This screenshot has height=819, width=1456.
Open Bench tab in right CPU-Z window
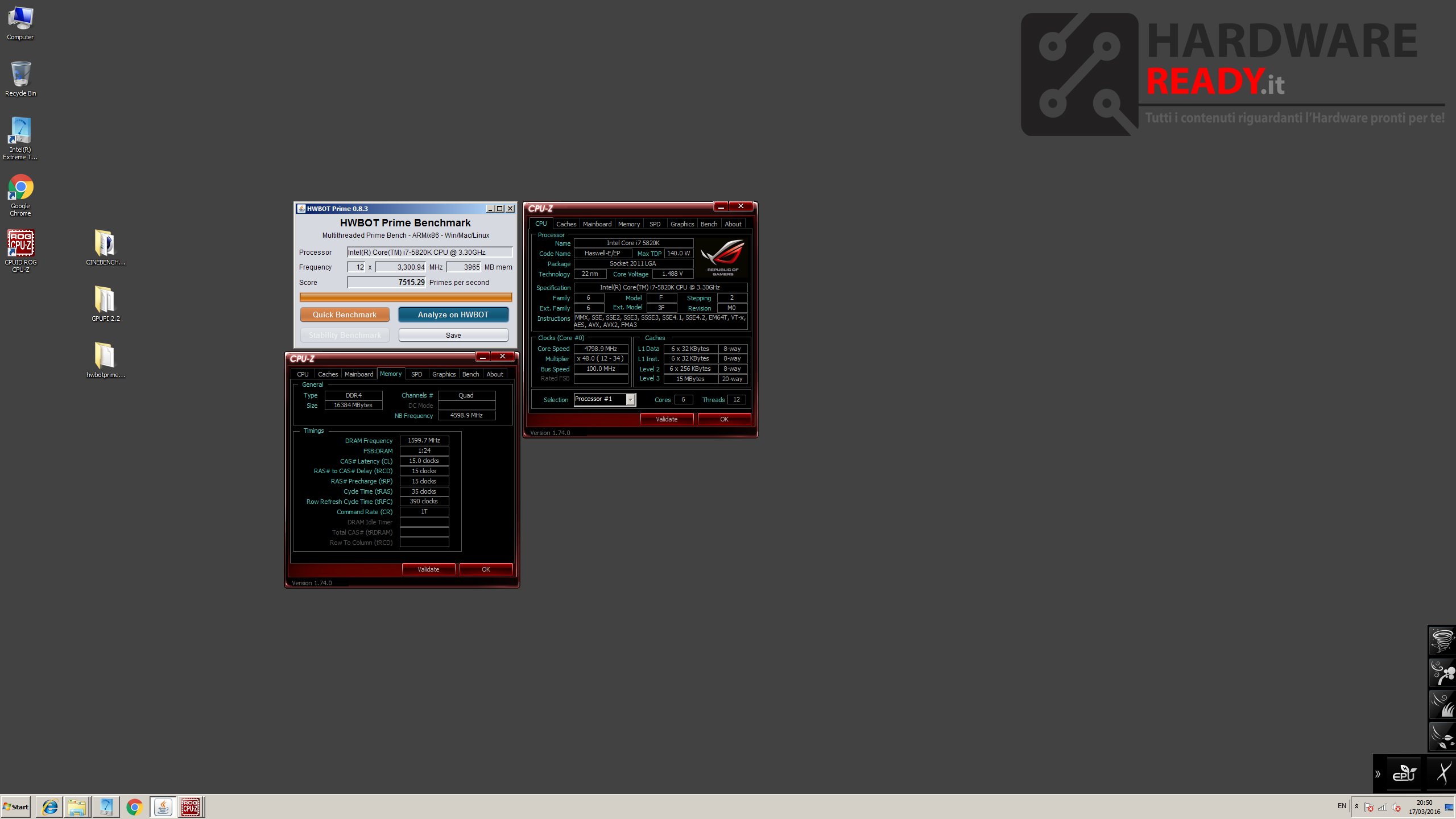click(709, 224)
